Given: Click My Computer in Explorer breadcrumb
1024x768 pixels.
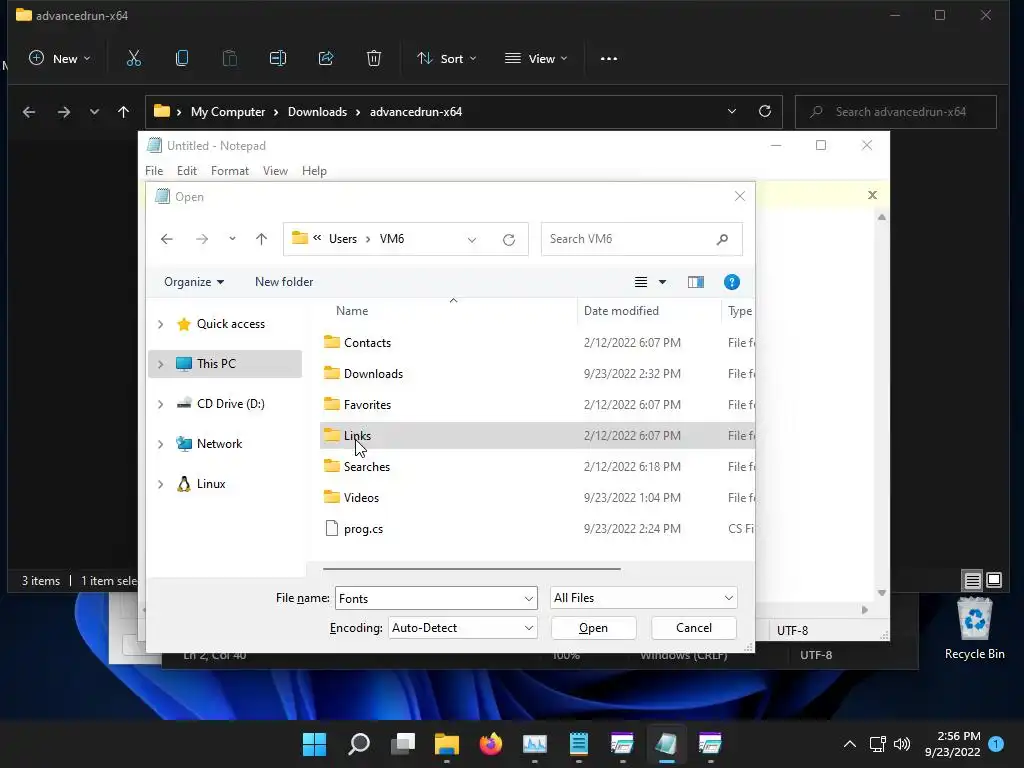Looking at the screenshot, I should [x=228, y=112].
